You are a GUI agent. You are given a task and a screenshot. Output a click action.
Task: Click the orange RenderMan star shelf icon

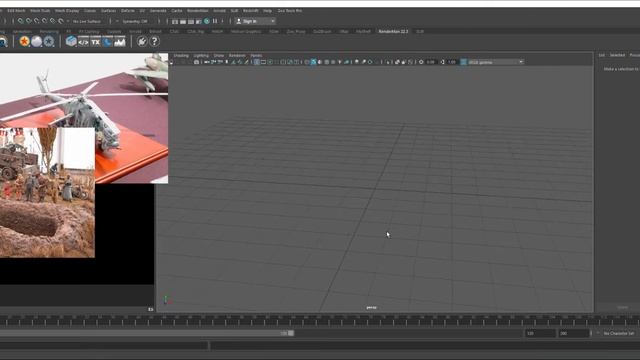(24, 41)
